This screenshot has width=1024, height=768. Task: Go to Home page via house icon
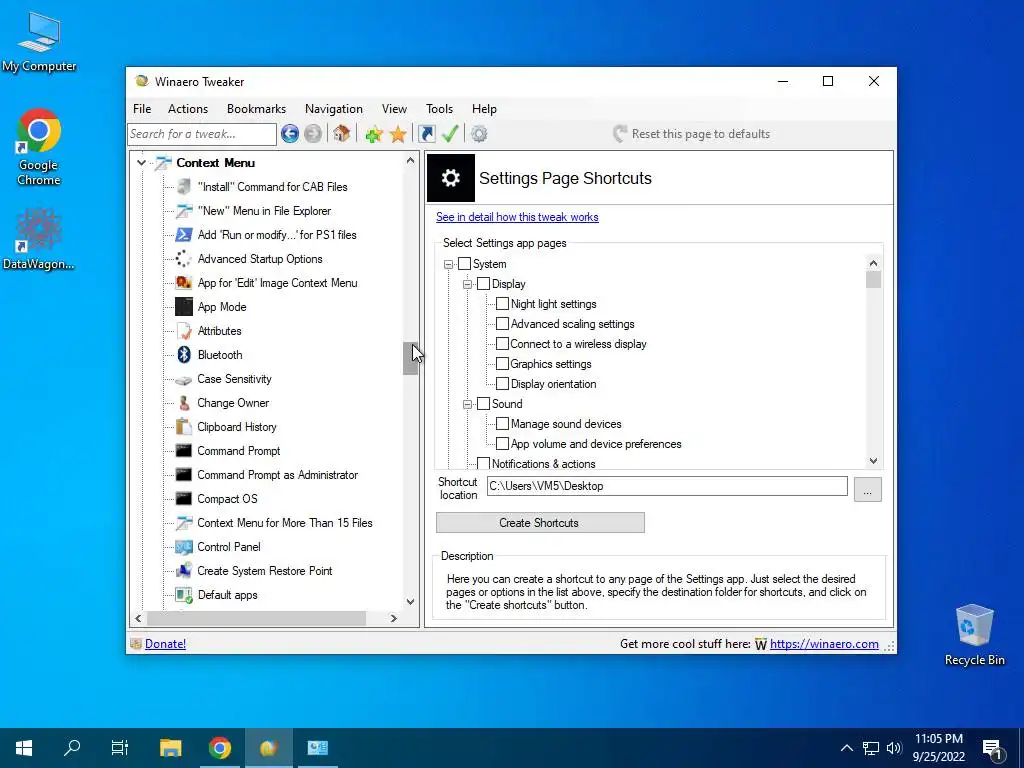click(x=342, y=134)
